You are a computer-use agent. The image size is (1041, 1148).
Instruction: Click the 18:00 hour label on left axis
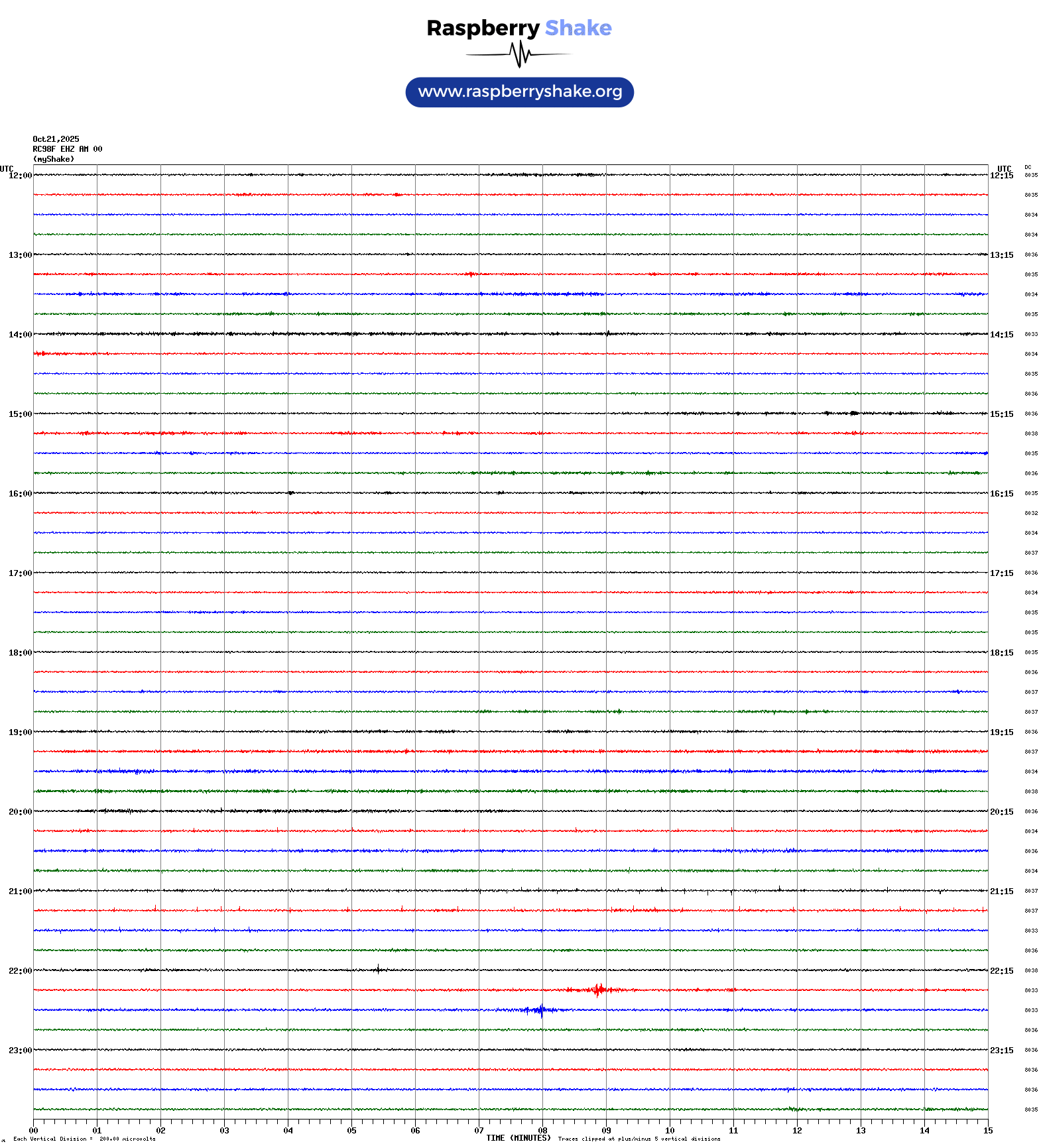coord(20,653)
